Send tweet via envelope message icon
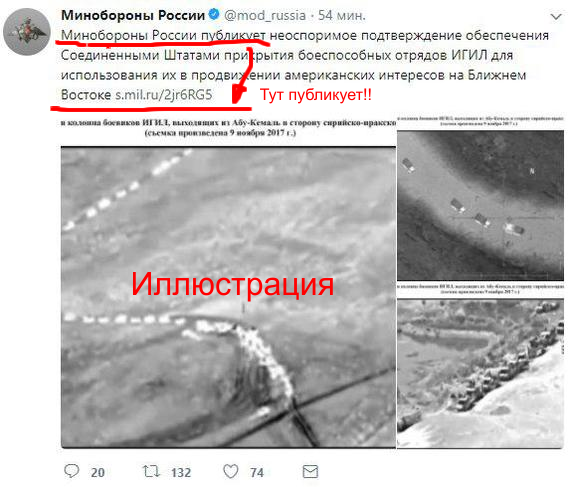The width and height of the screenshot is (570, 487). [310, 472]
